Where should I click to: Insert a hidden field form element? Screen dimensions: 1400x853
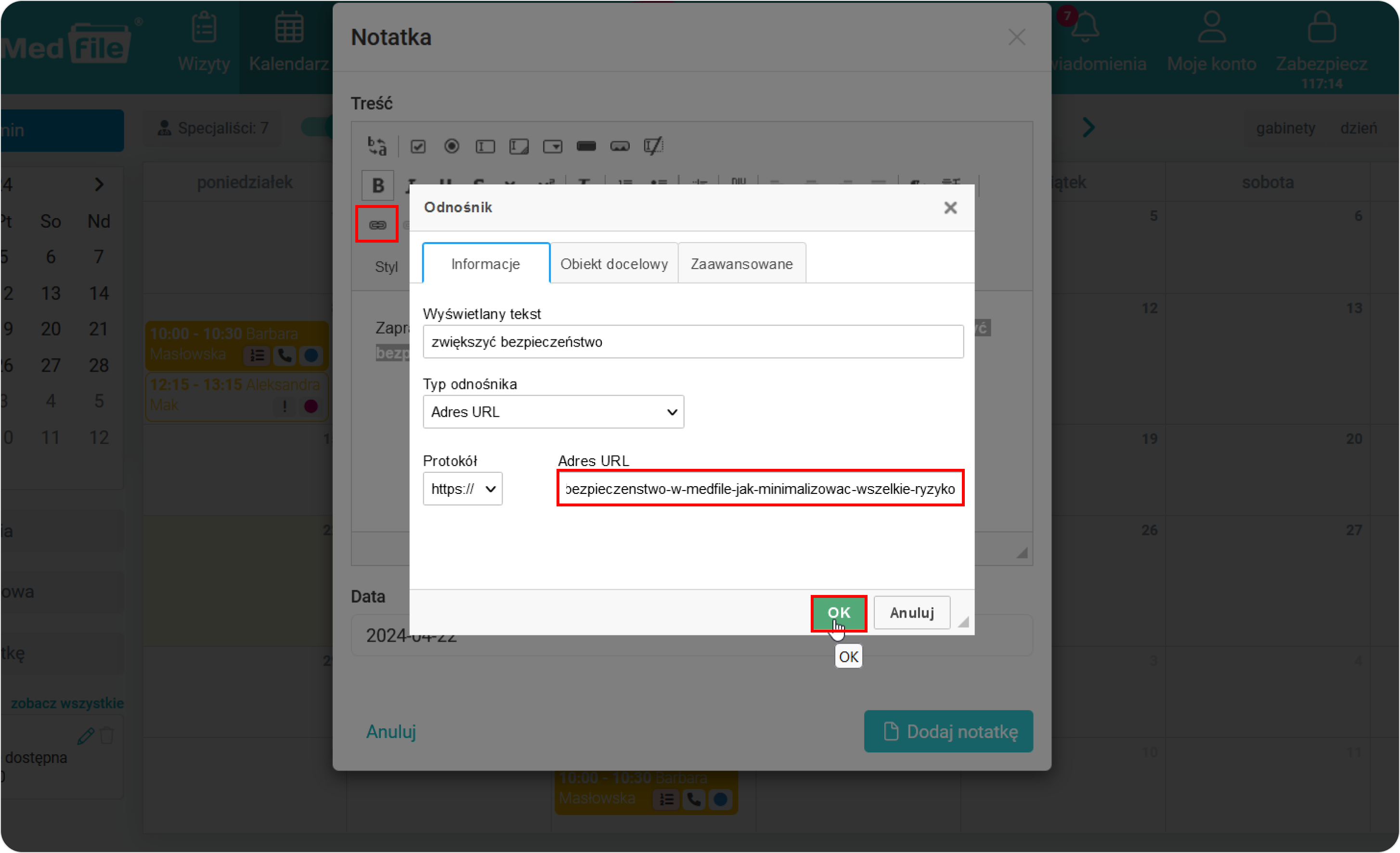click(653, 146)
